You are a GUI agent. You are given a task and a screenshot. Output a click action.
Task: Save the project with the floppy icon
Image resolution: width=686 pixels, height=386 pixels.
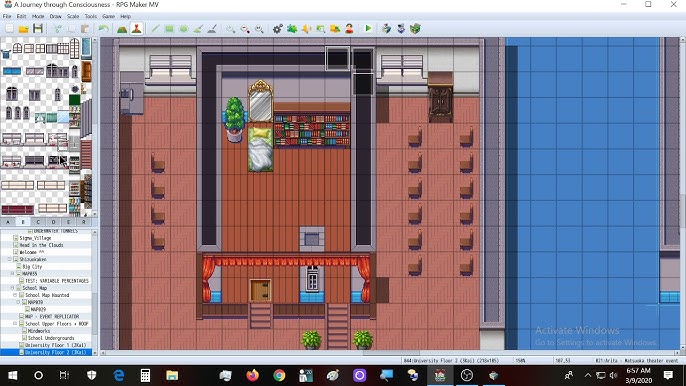38,29
